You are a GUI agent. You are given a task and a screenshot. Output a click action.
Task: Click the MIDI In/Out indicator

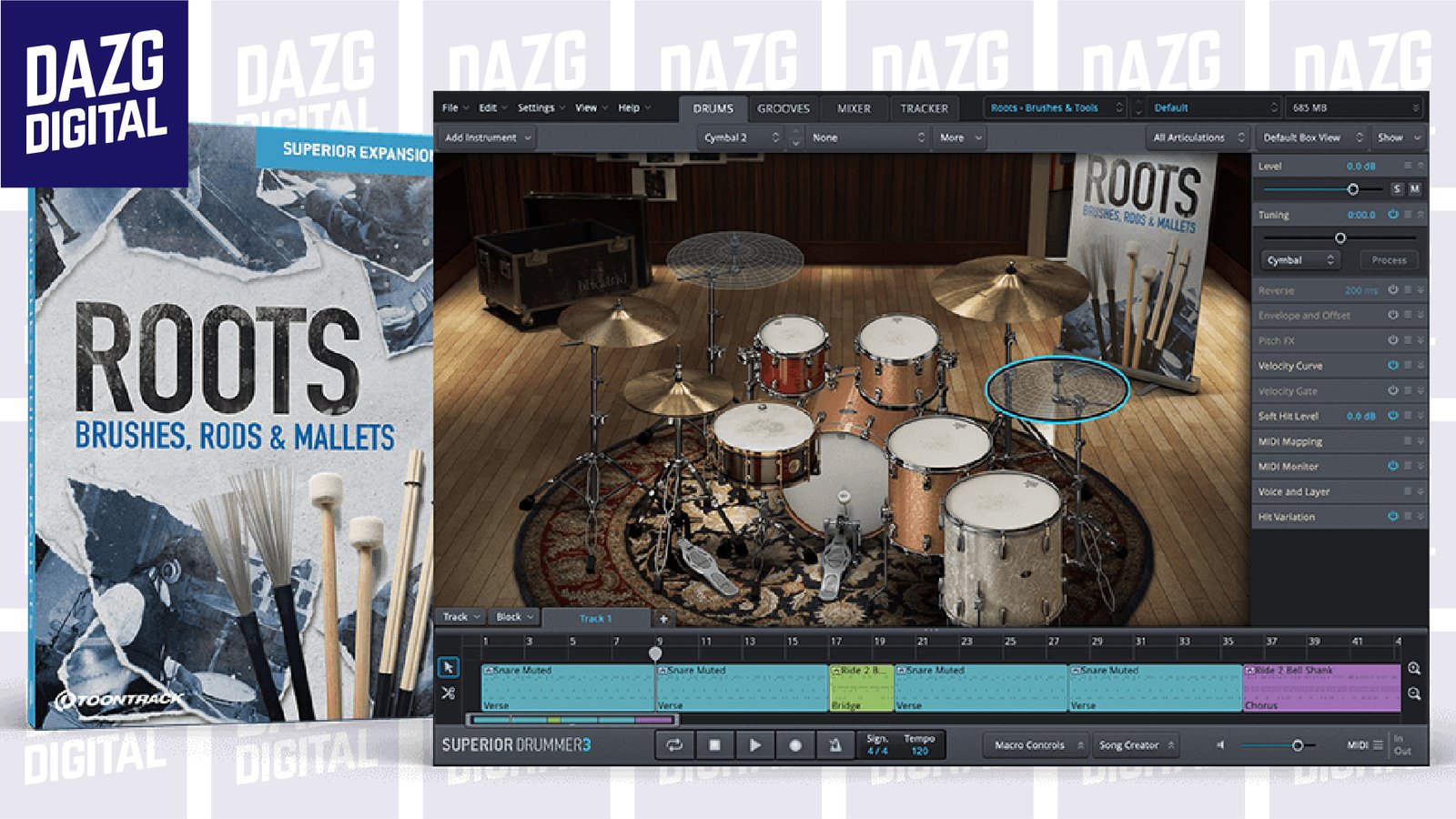click(x=1402, y=744)
